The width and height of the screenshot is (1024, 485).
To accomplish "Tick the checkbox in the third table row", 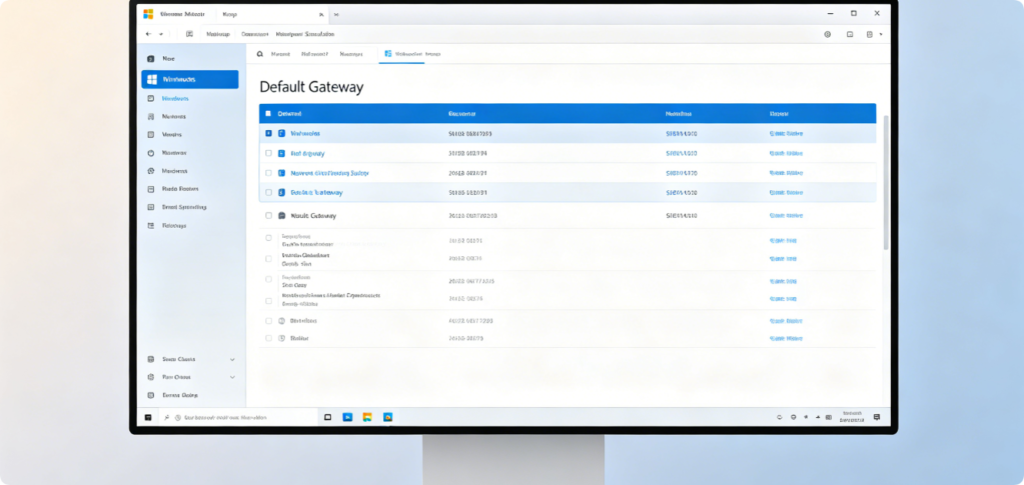I will (268, 173).
